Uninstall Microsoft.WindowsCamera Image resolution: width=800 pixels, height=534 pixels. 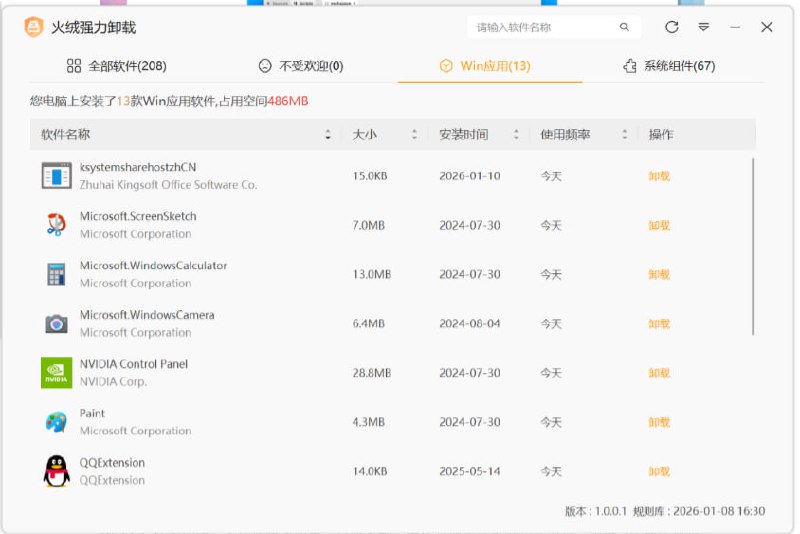point(659,323)
